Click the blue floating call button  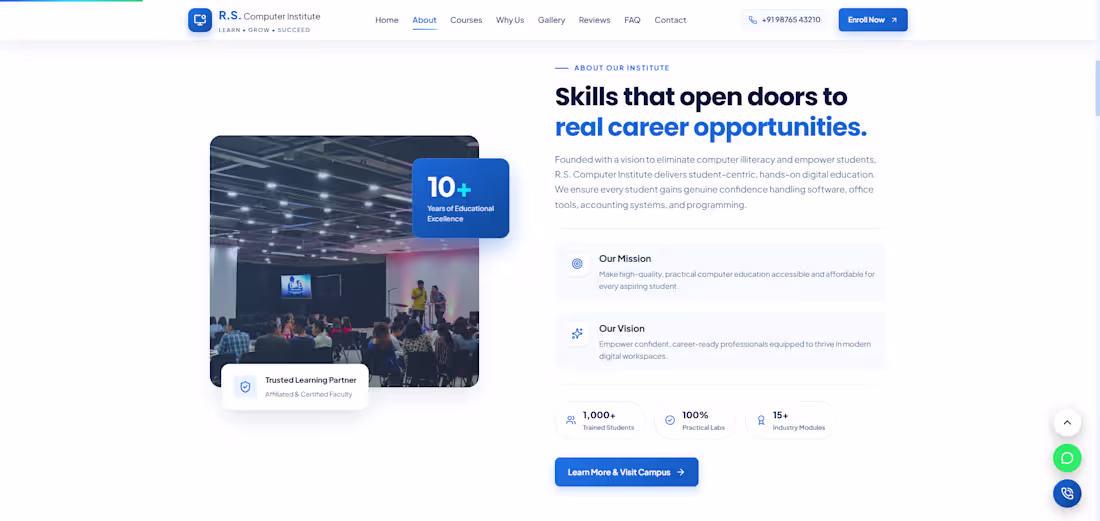pos(1067,494)
